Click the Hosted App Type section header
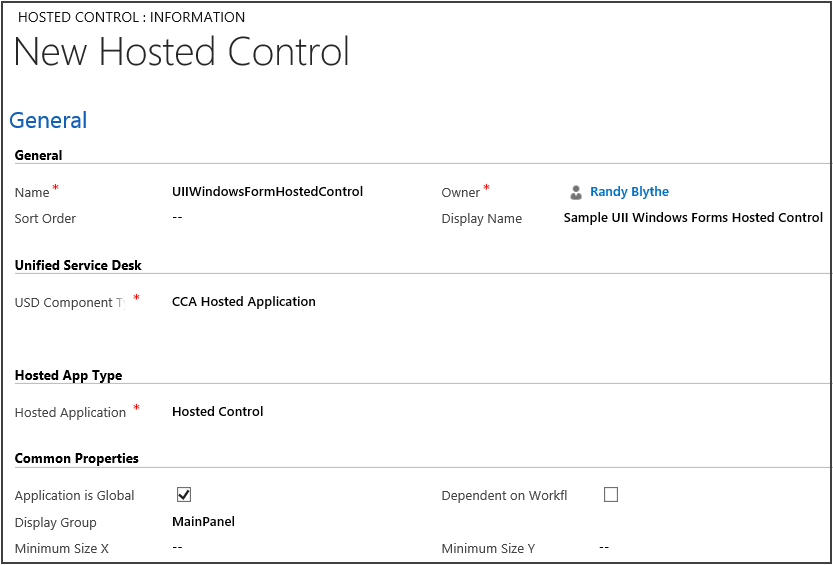The image size is (833, 565). [x=69, y=375]
